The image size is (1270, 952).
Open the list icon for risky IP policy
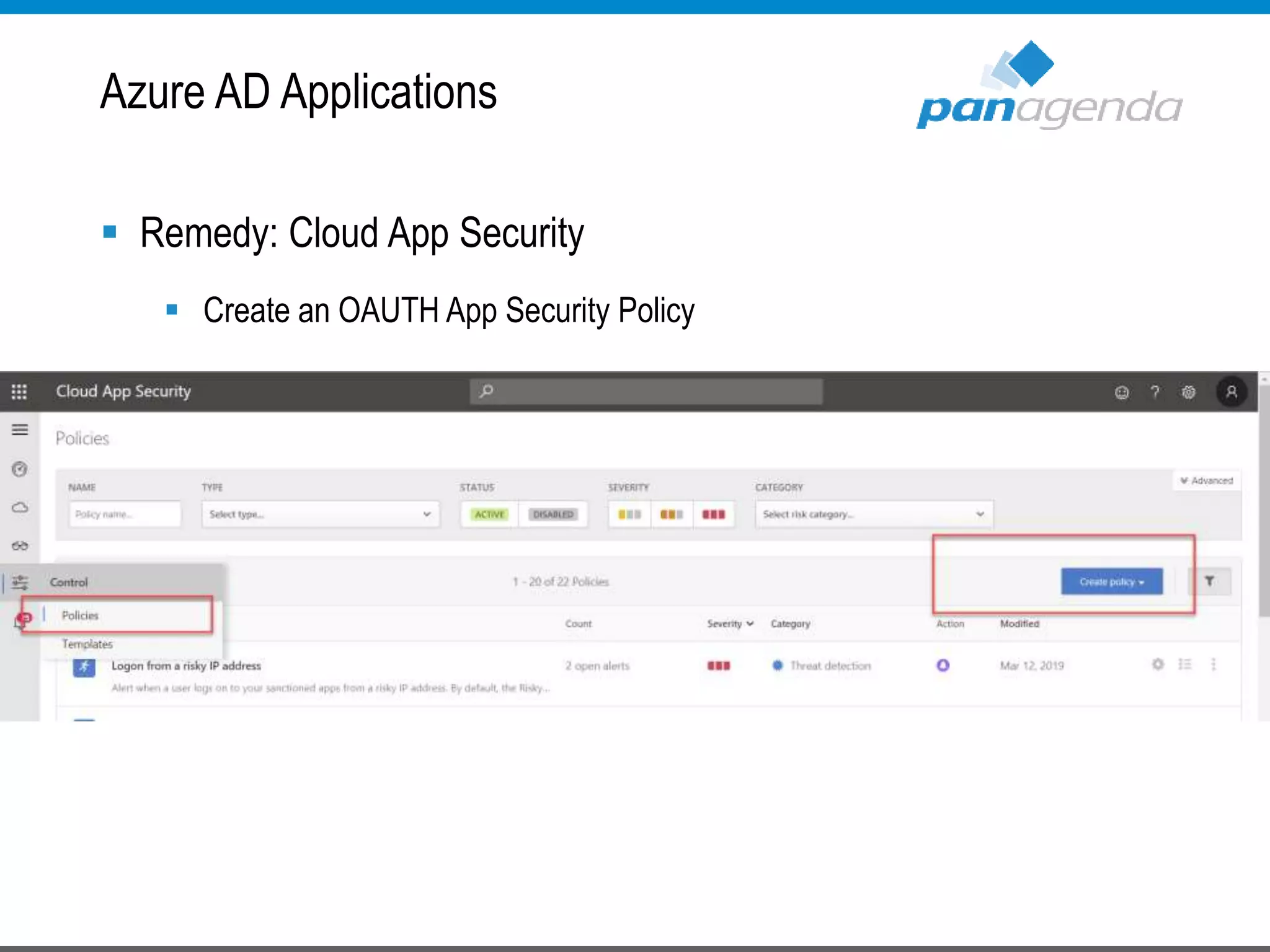[x=1185, y=664]
